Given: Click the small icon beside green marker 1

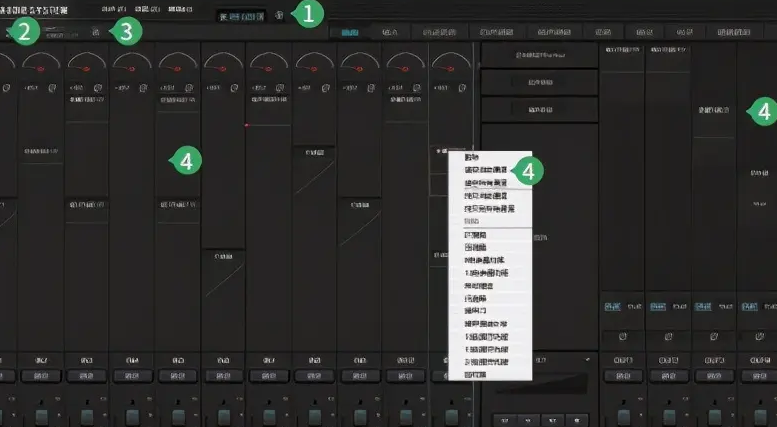Looking at the screenshot, I should (279, 15).
